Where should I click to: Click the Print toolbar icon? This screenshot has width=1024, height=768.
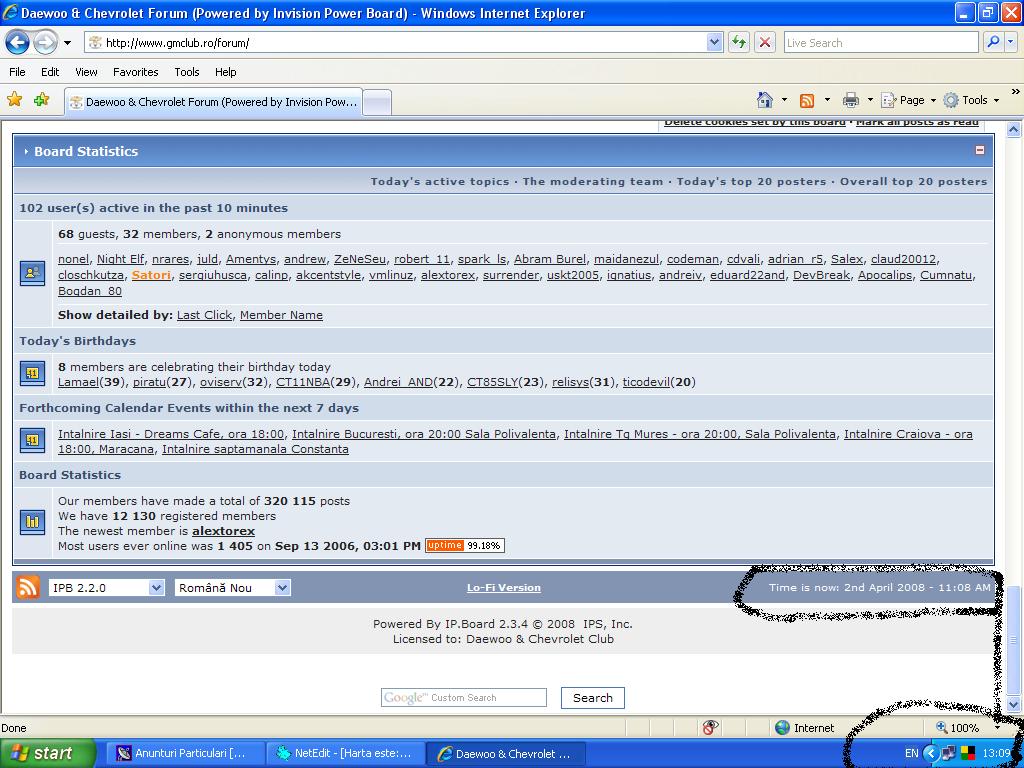pyautogui.click(x=850, y=100)
